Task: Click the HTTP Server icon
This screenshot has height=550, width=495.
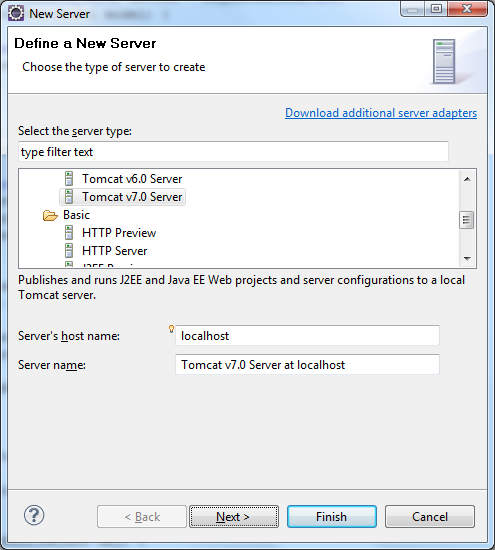Action: 69,251
